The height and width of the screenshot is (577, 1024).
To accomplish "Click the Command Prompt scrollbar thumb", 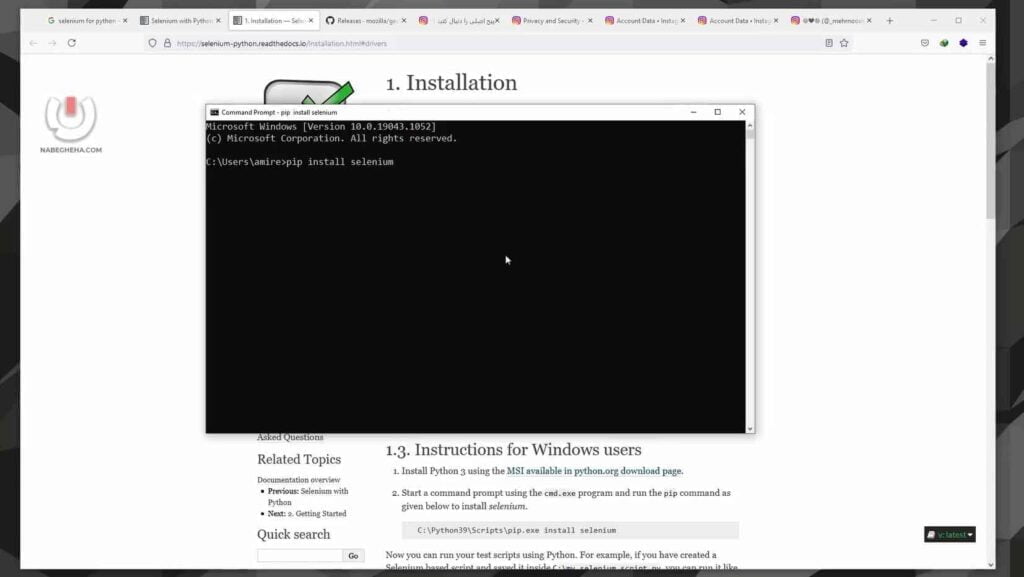I will pos(750,134).
